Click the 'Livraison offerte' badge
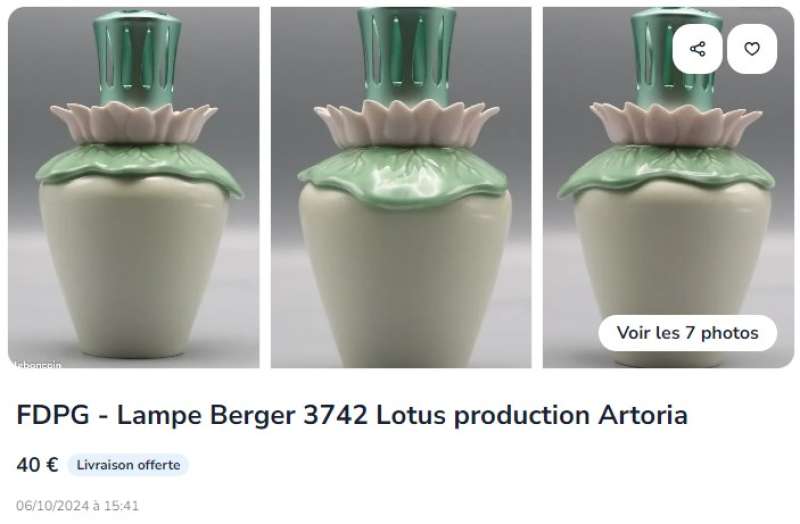 pos(128,465)
